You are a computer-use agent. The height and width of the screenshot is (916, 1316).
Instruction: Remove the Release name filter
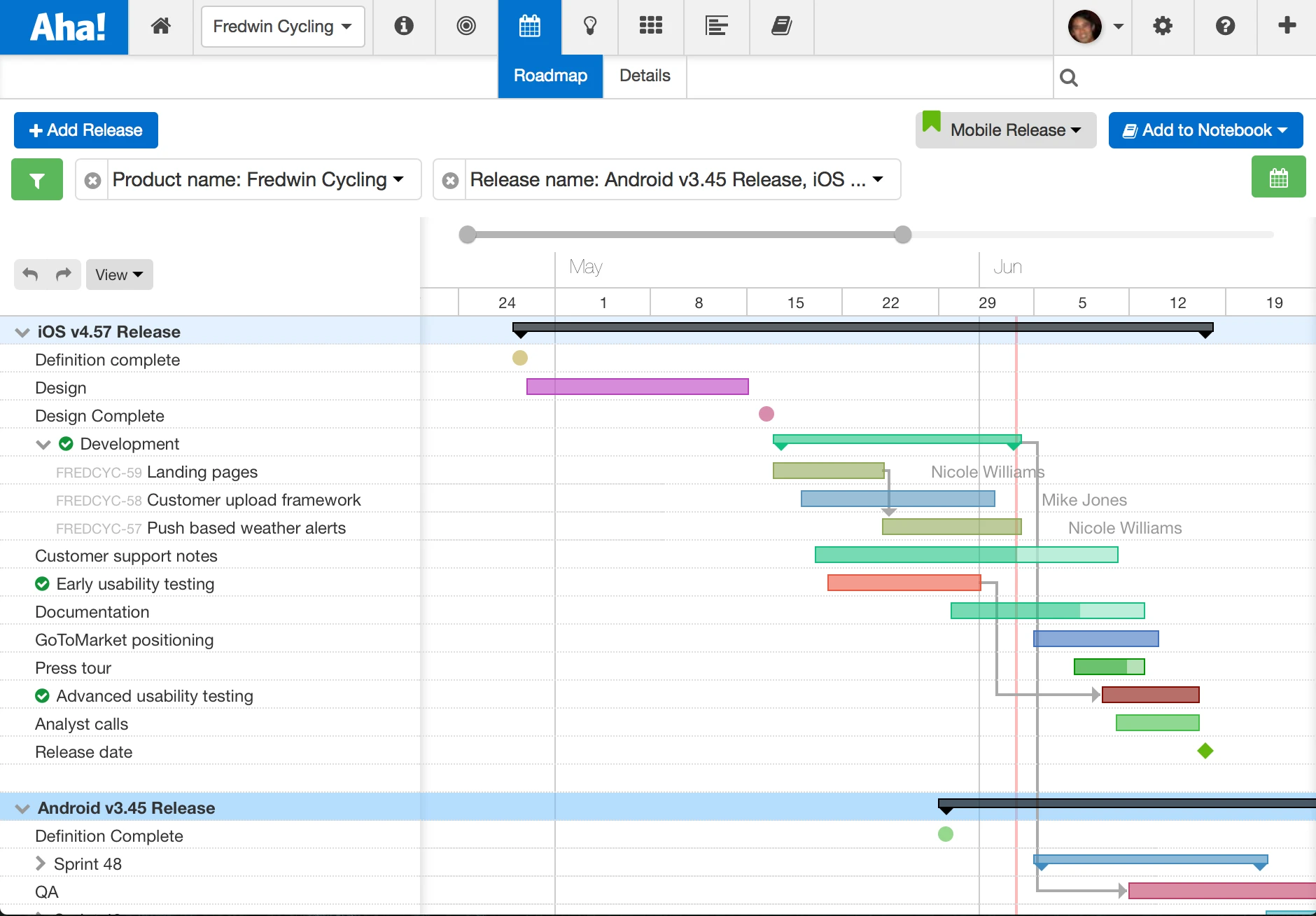coord(451,181)
